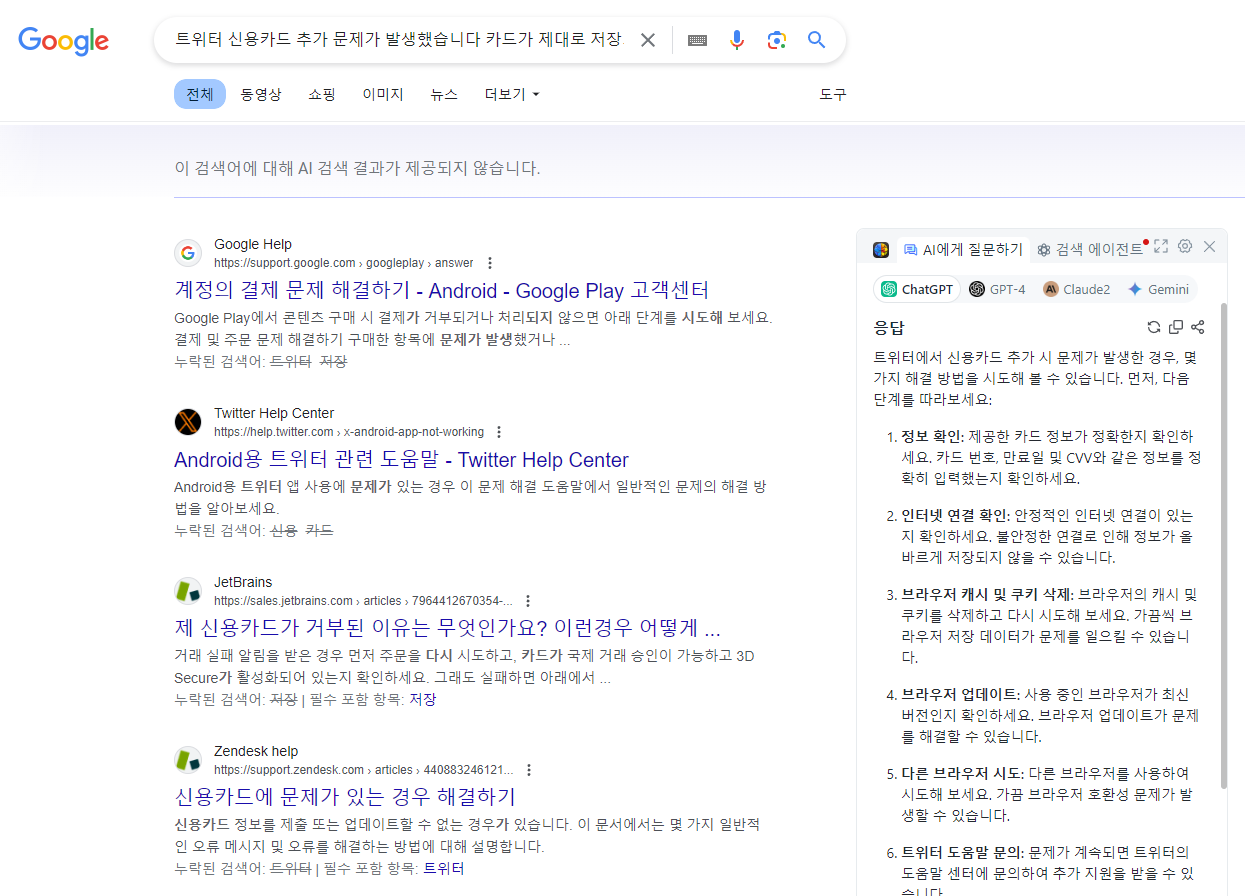Open options menu for Google Help result

(x=490, y=263)
